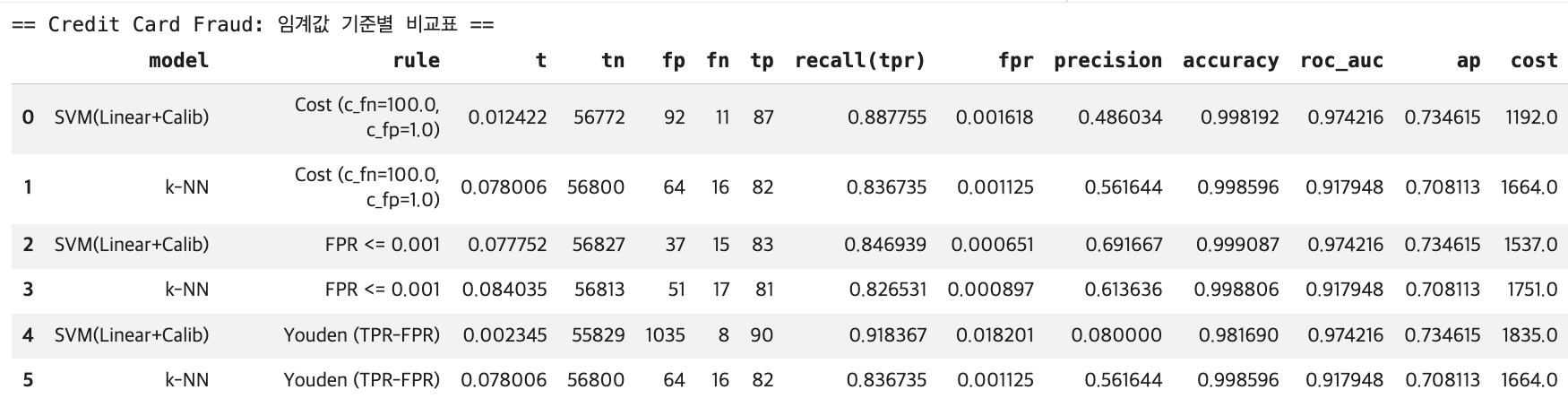This screenshot has width=1568, height=407.
Task: Click the "rule" column header
Action: [416, 61]
